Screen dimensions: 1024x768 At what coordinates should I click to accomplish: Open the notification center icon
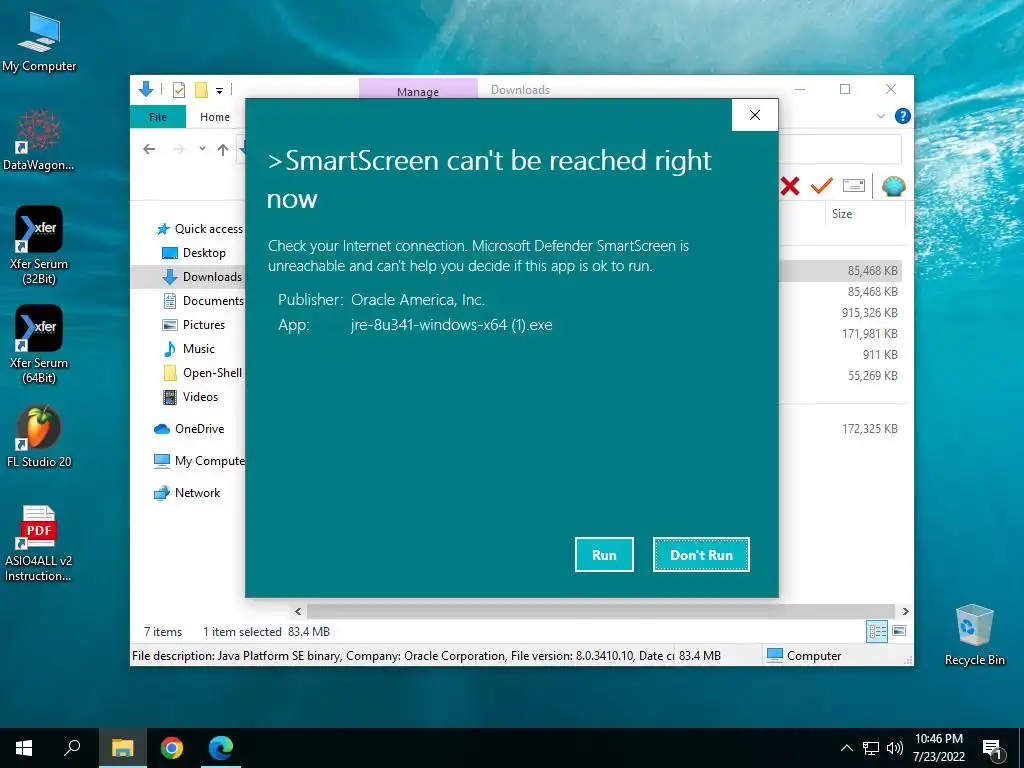(x=992, y=750)
